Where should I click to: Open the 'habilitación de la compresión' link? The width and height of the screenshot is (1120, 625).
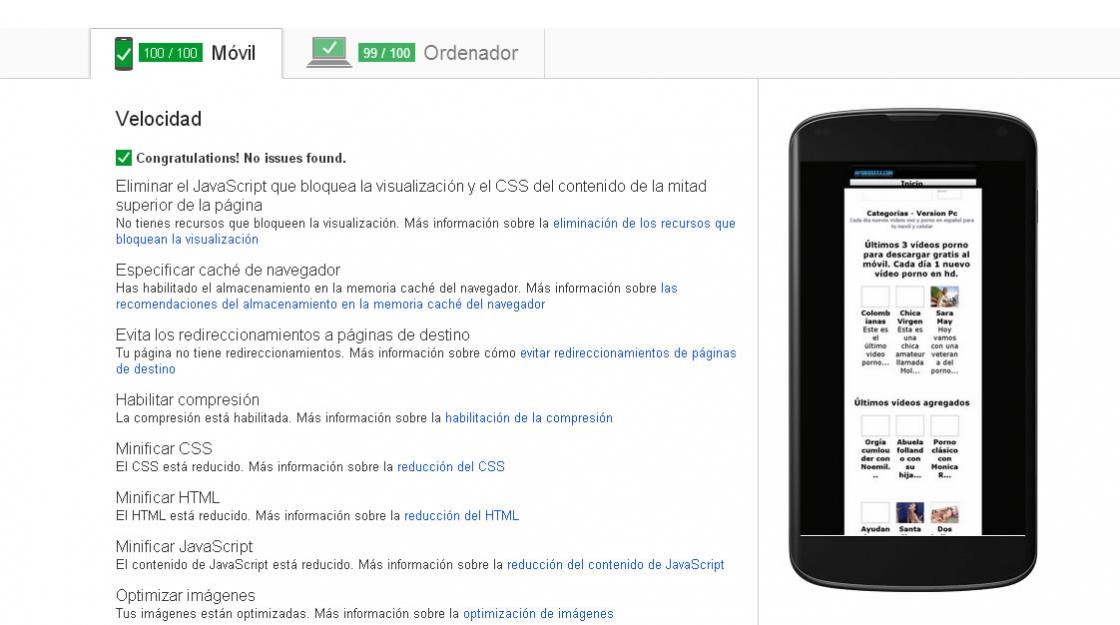pos(528,418)
